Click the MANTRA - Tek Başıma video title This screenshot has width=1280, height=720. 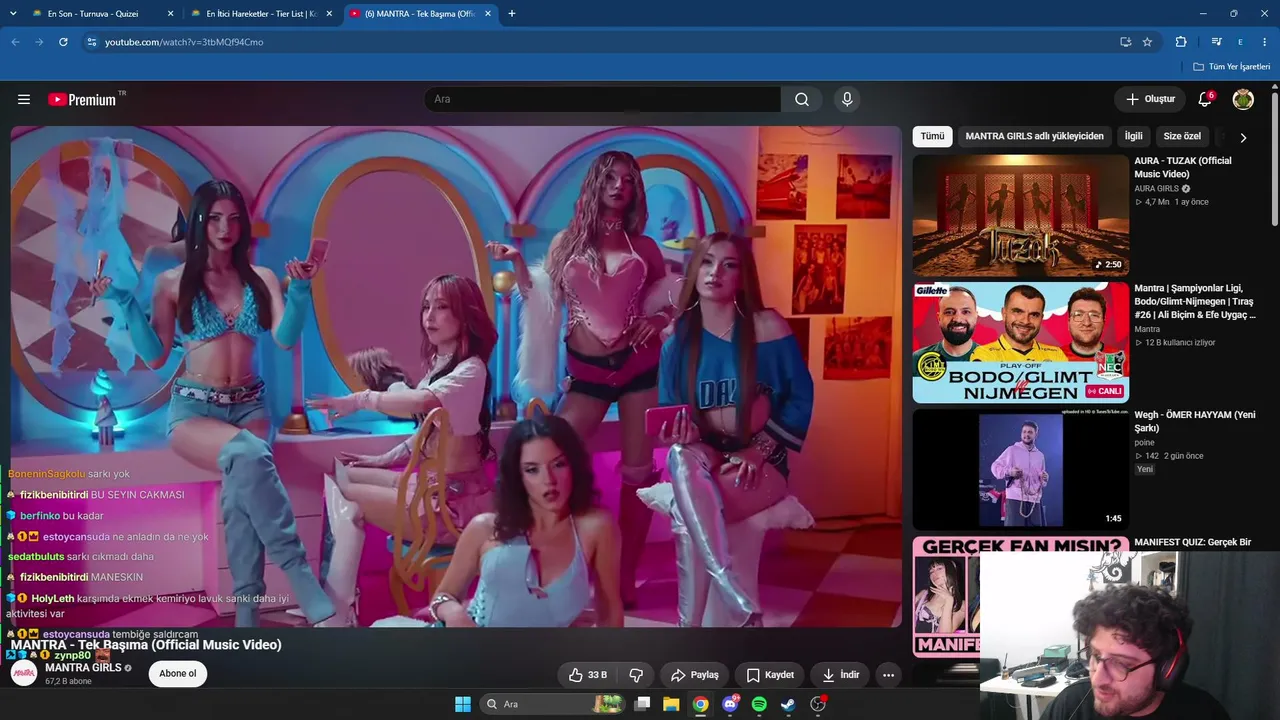tap(146, 645)
